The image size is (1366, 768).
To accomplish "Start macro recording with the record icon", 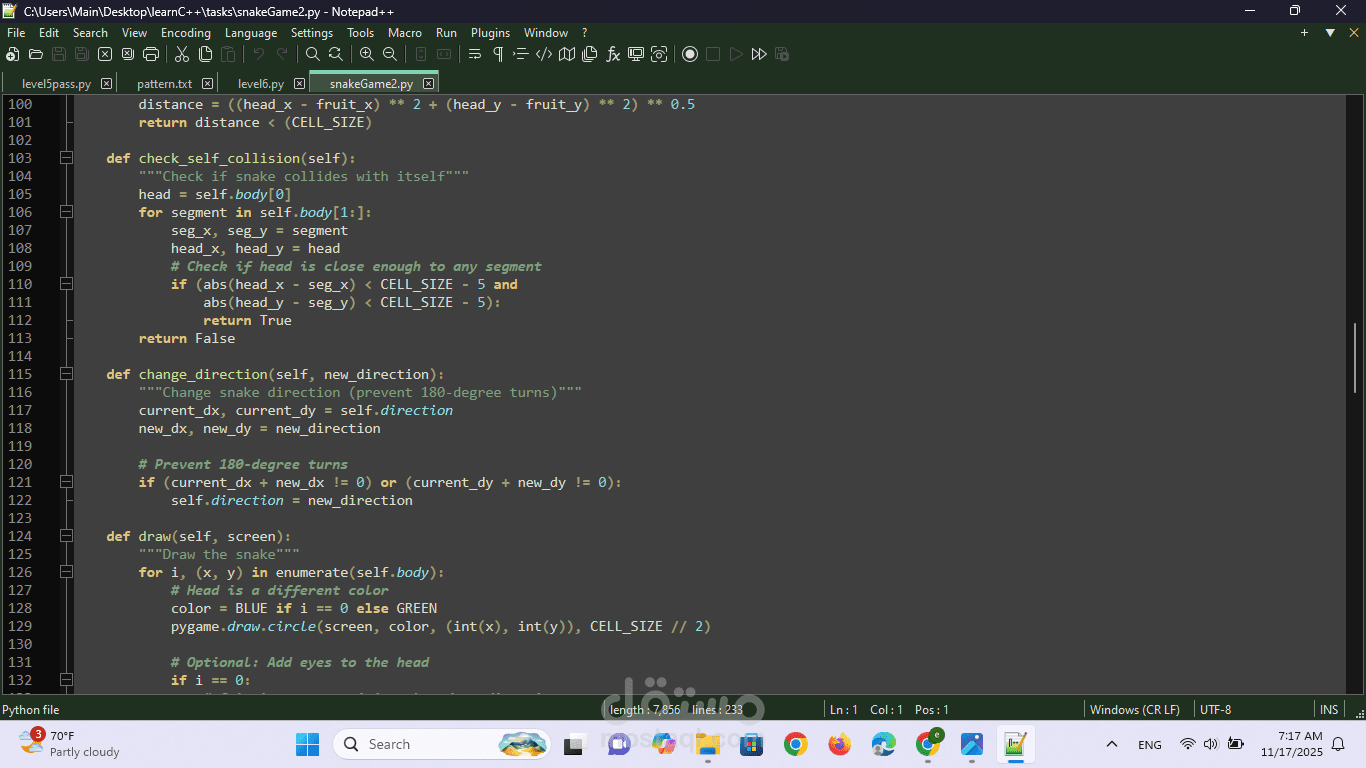I will click(690, 54).
